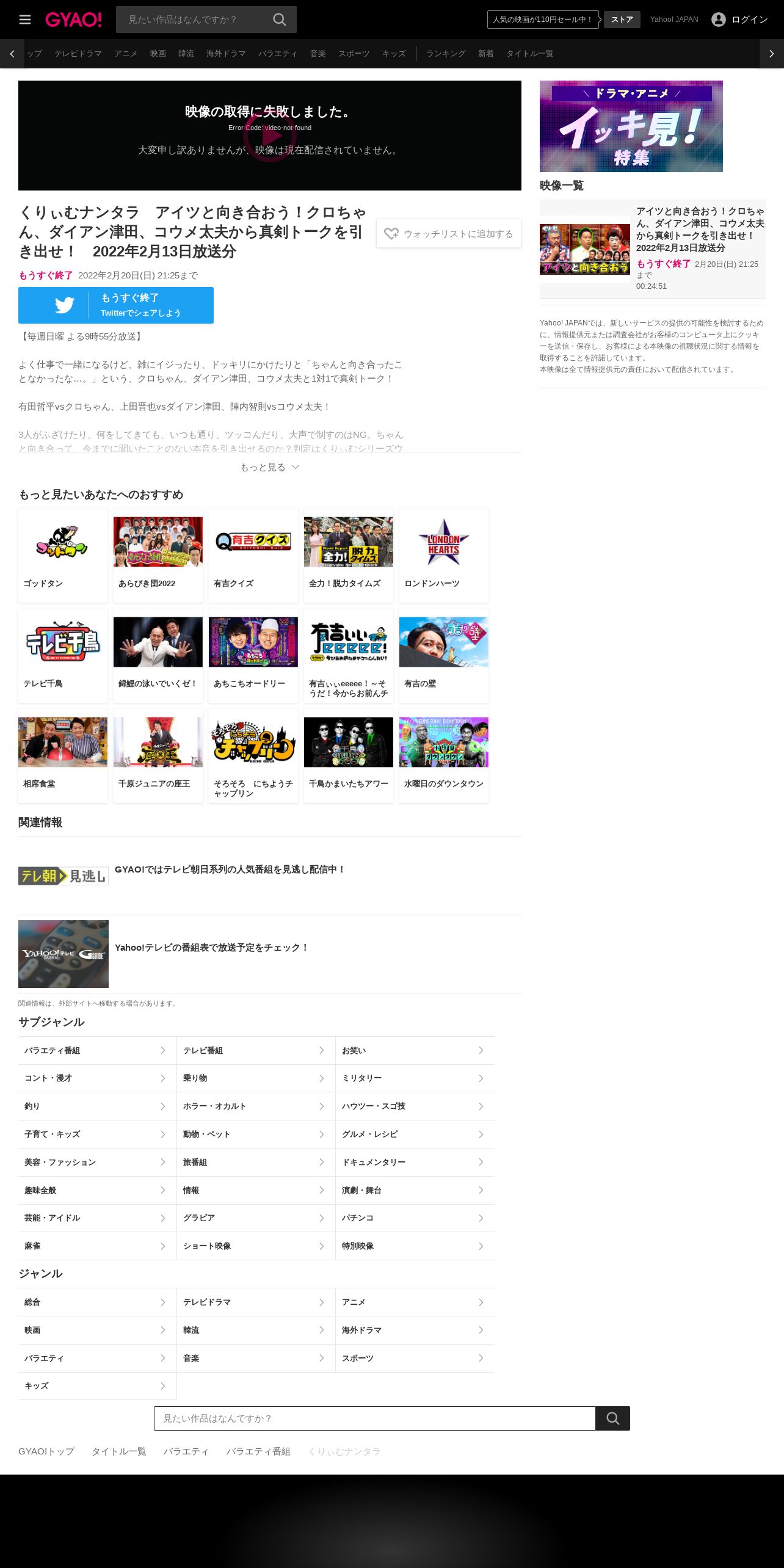The image size is (784, 1568).
Task: Open the 海外ドラマ nav tab
Action: [226, 54]
